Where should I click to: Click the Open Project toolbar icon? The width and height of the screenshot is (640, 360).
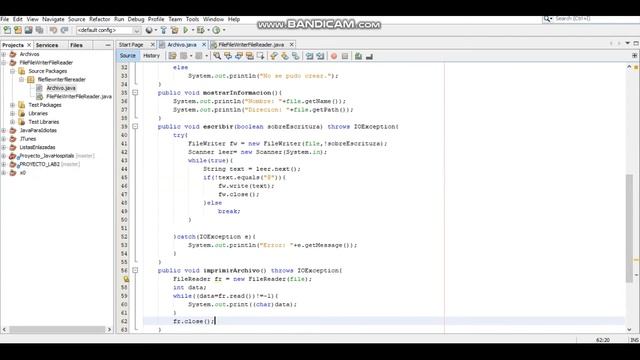click(28, 30)
